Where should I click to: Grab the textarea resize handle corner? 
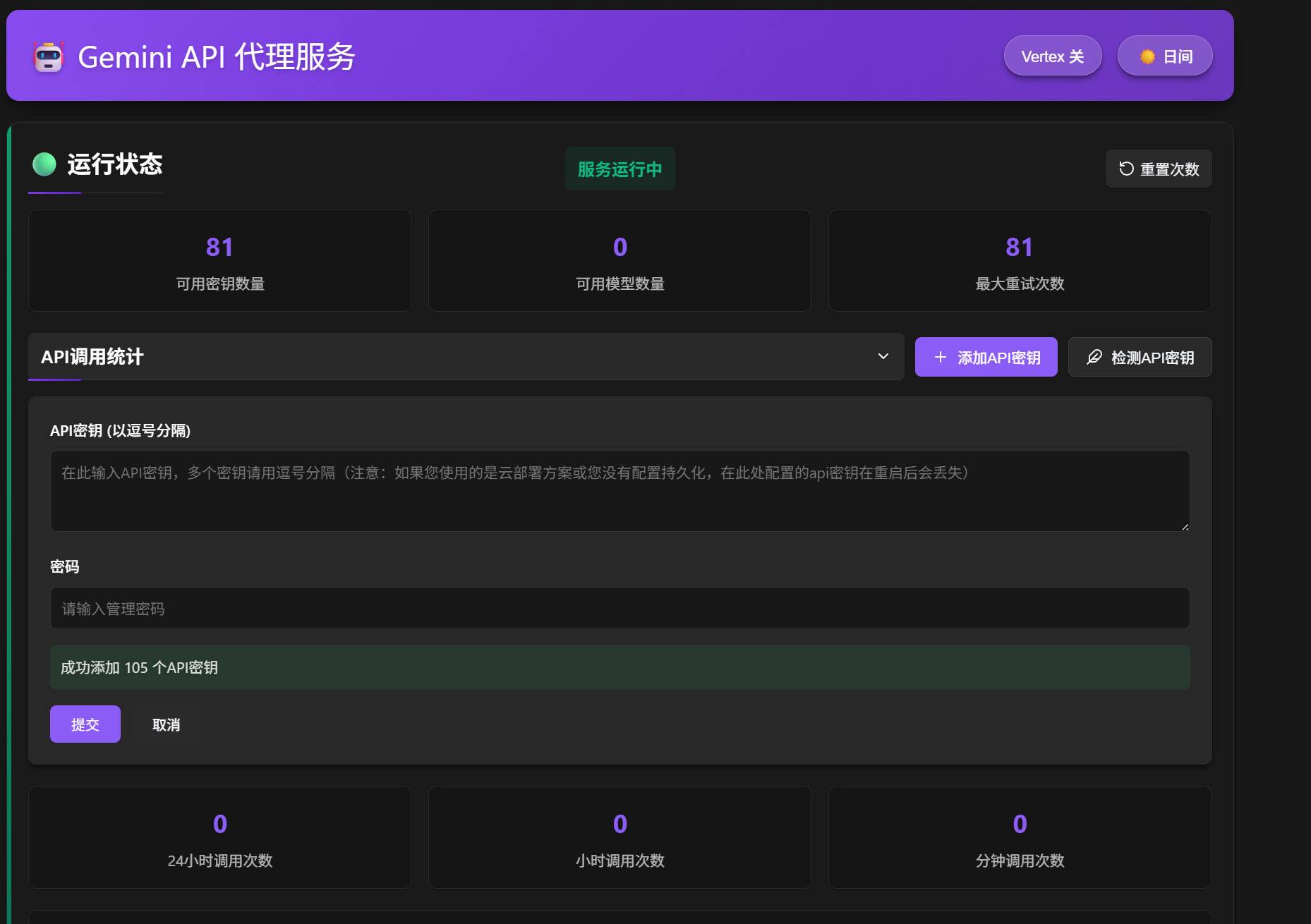tap(1185, 526)
